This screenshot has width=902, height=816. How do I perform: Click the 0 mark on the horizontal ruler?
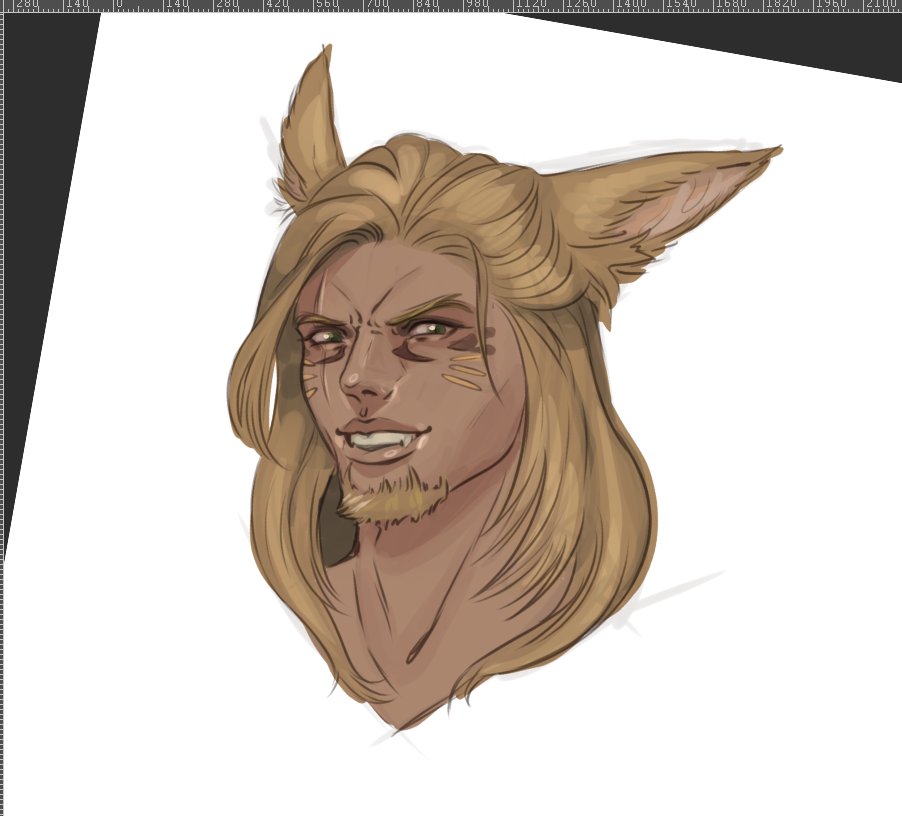[x=113, y=7]
